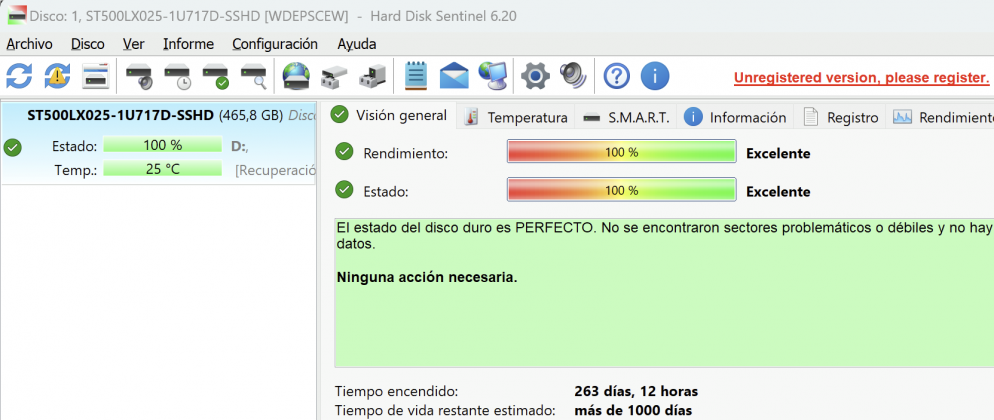Open settings via the gear icon
The height and width of the screenshot is (420, 994).
coord(536,76)
